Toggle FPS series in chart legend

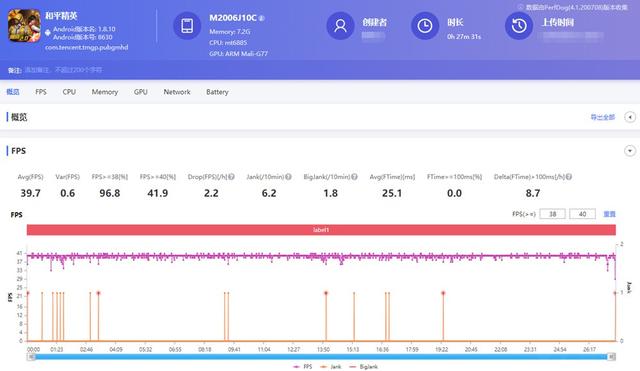[302, 367]
